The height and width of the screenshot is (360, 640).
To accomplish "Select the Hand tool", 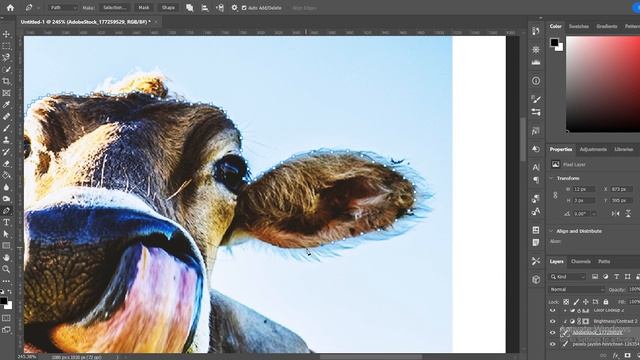I will pyautogui.click(x=6, y=258).
